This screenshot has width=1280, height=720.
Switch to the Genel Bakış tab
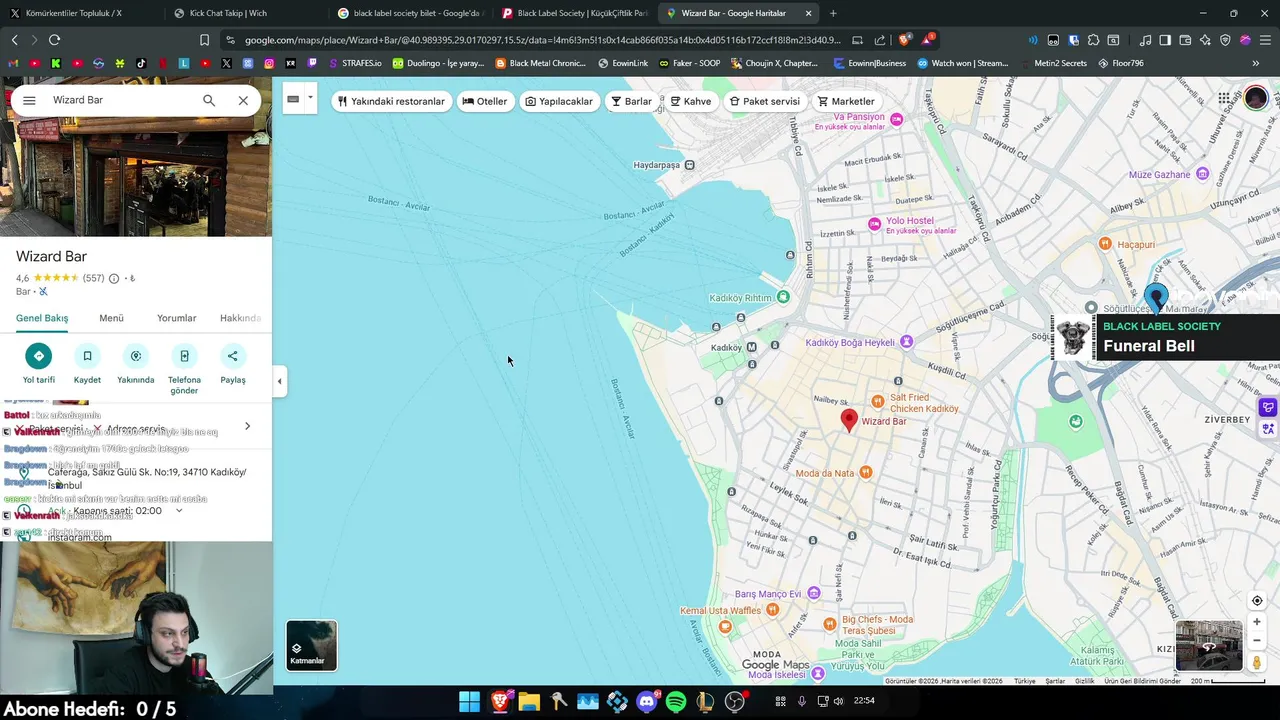[42, 318]
